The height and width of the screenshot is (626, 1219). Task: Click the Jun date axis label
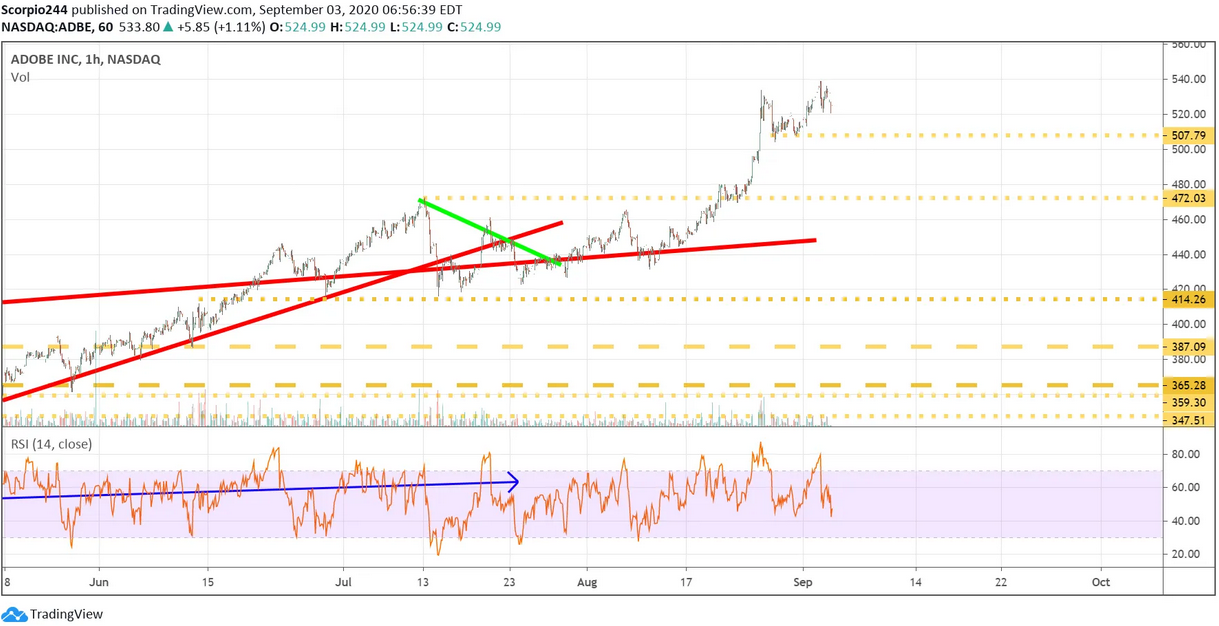(x=99, y=581)
